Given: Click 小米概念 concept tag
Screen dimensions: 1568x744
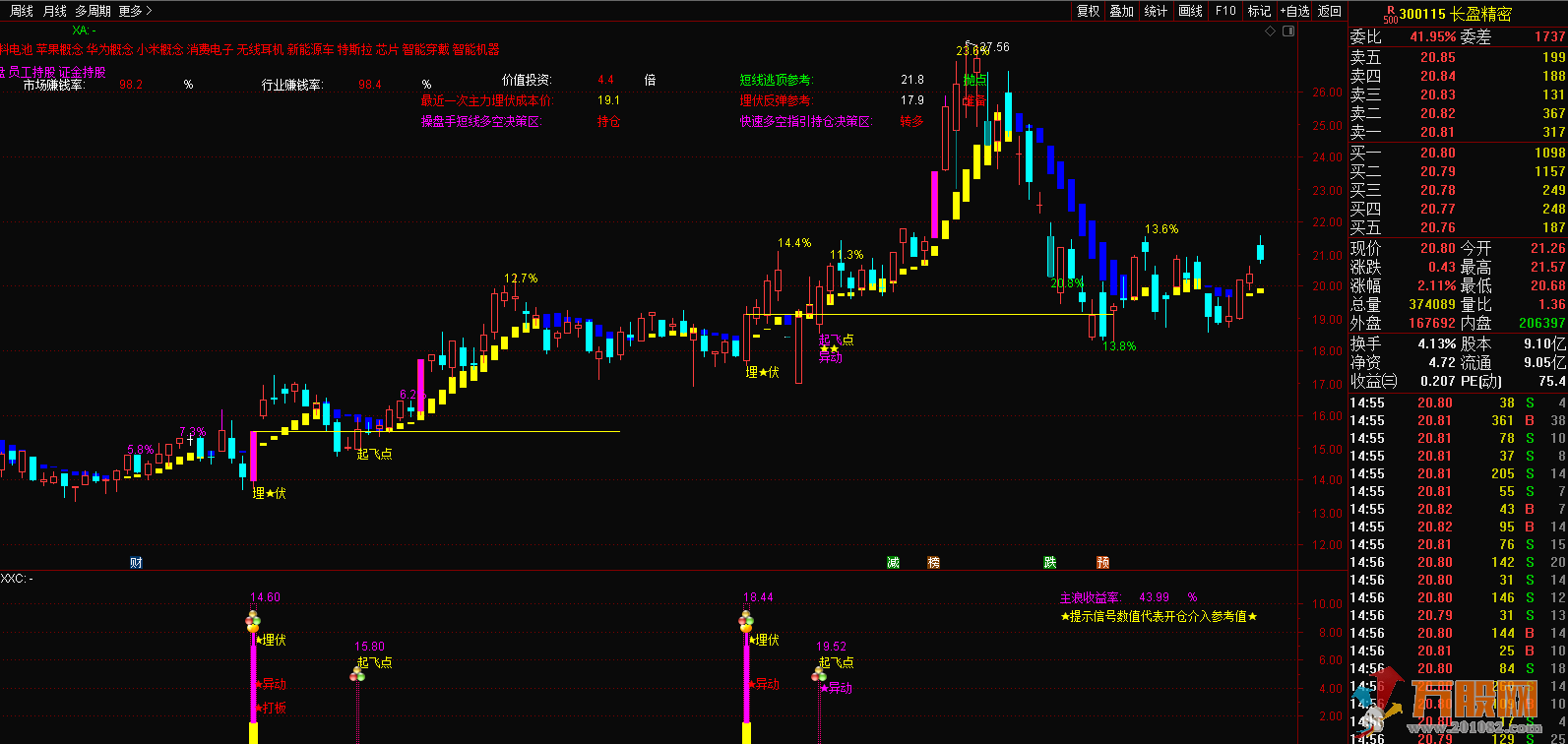Looking at the screenshot, I should coord(160,48).
